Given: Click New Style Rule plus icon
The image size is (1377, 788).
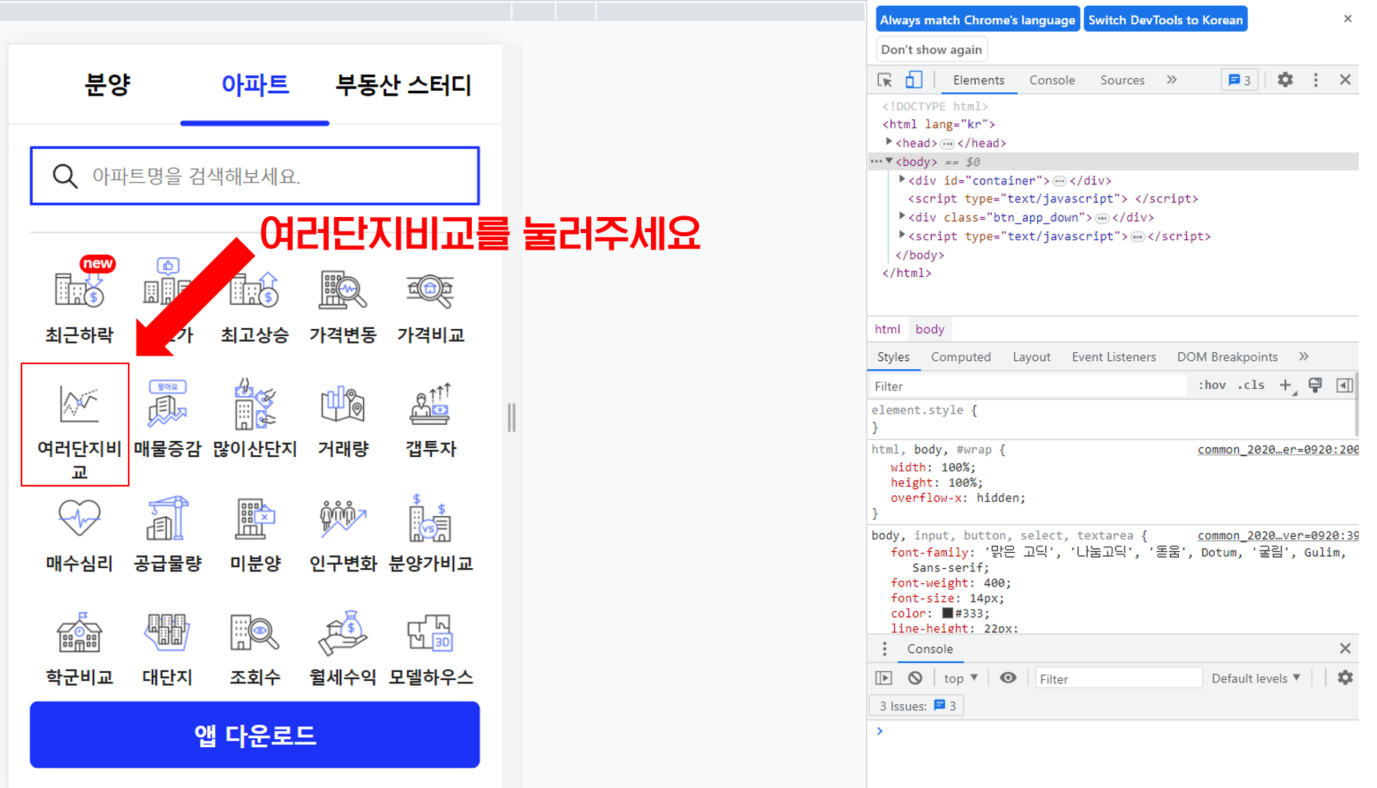Looking at the screenshot, I should 1286,385.
